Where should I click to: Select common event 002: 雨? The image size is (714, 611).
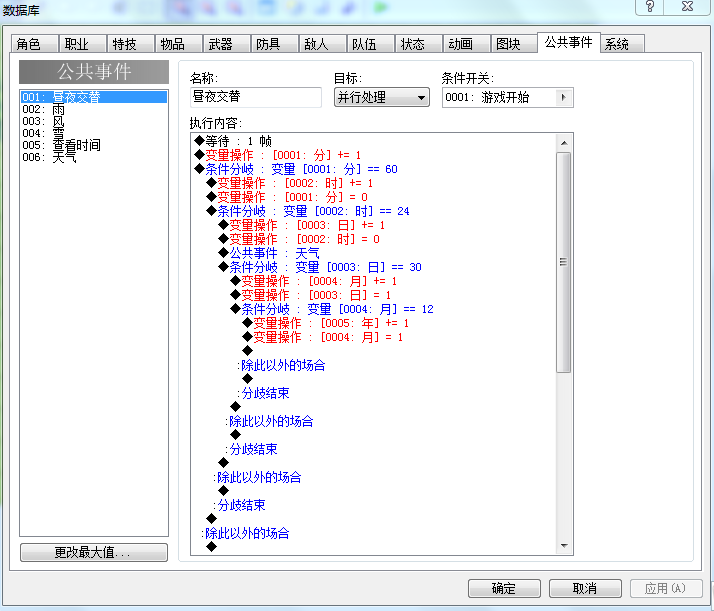tap(94, 109)
